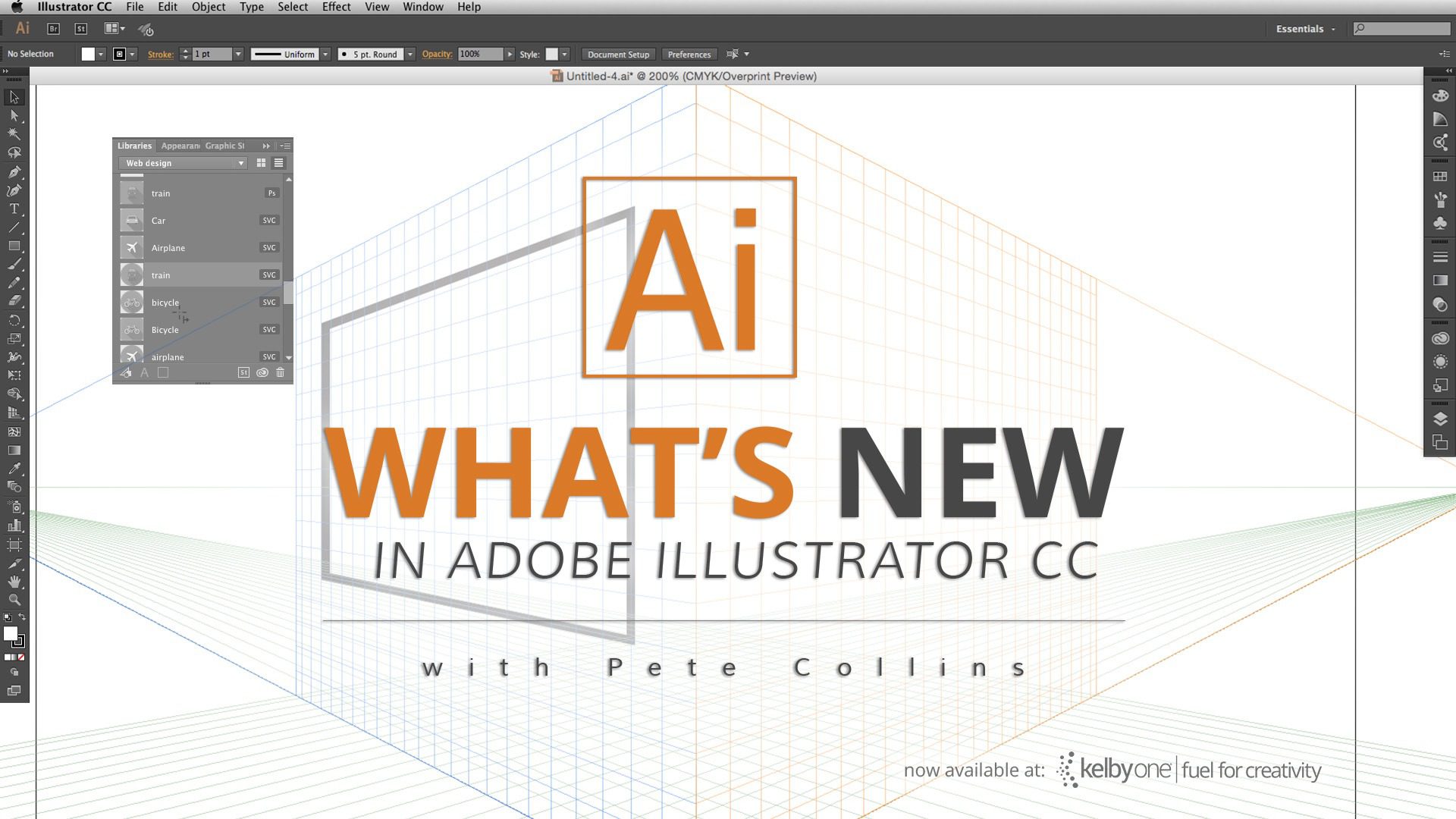
Task: Collapse the Libraries panel with double arrows
Action: [266, 146]
